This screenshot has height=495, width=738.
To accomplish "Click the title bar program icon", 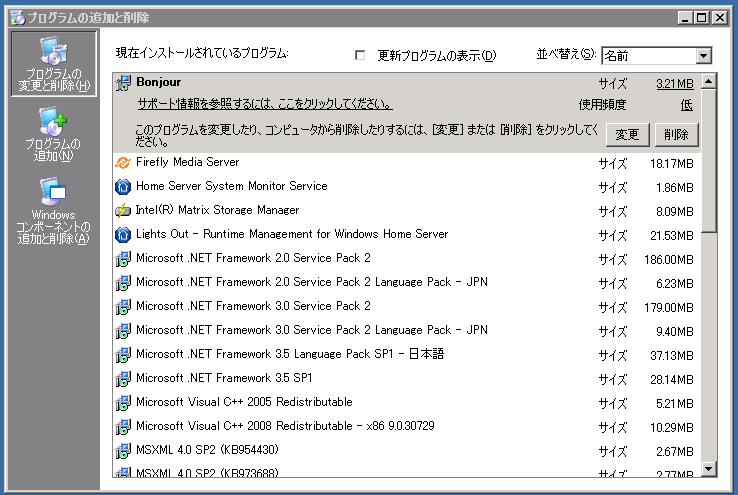I will [x=17, y=18].
